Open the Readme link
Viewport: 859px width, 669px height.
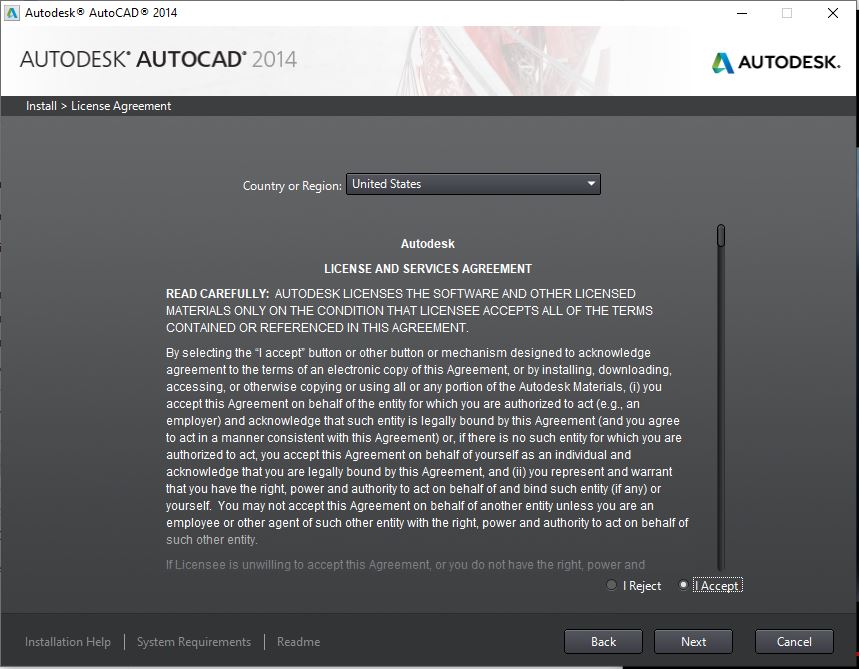pos(299,642)
